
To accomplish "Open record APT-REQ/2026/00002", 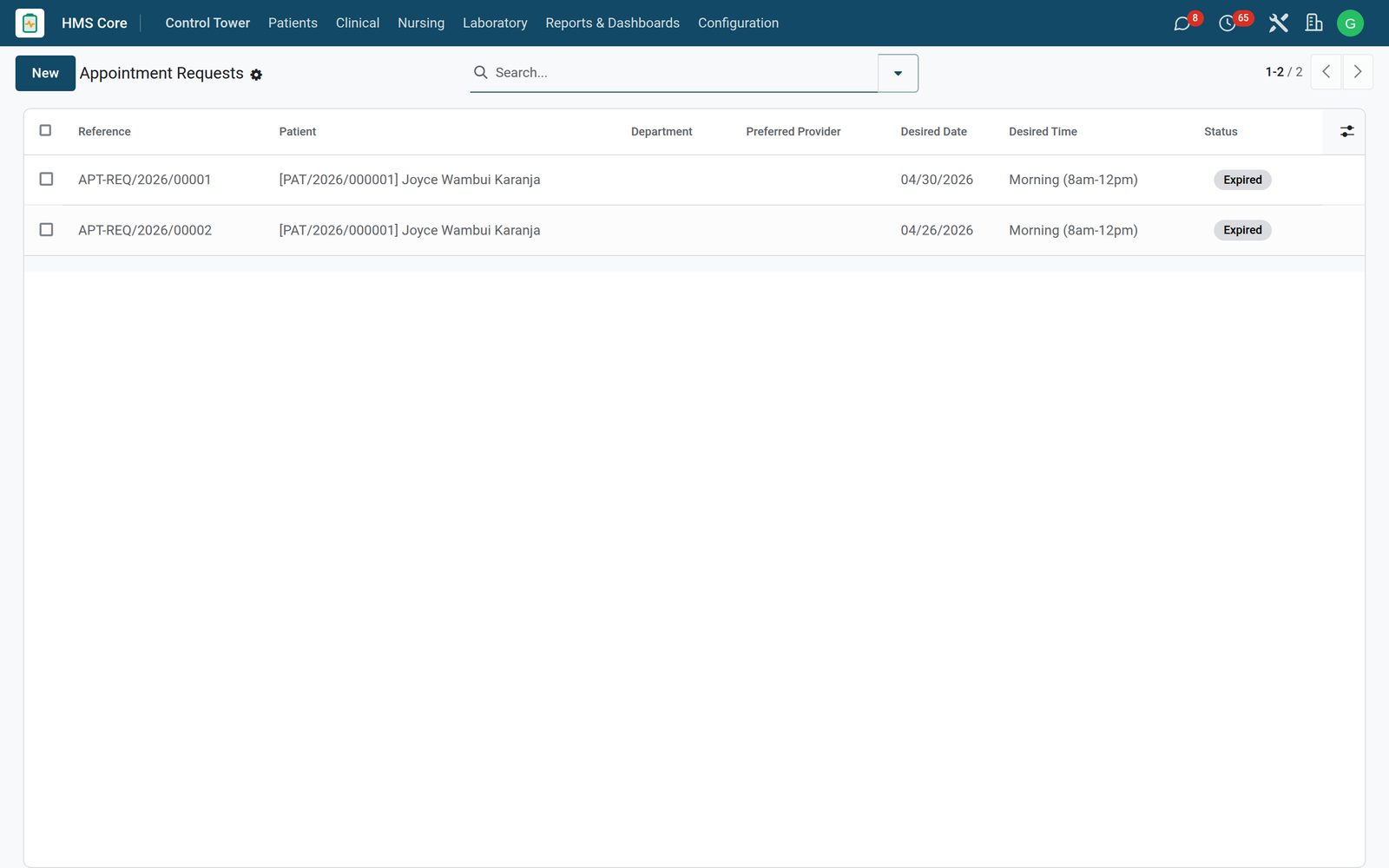I will (x=145, y=230).
